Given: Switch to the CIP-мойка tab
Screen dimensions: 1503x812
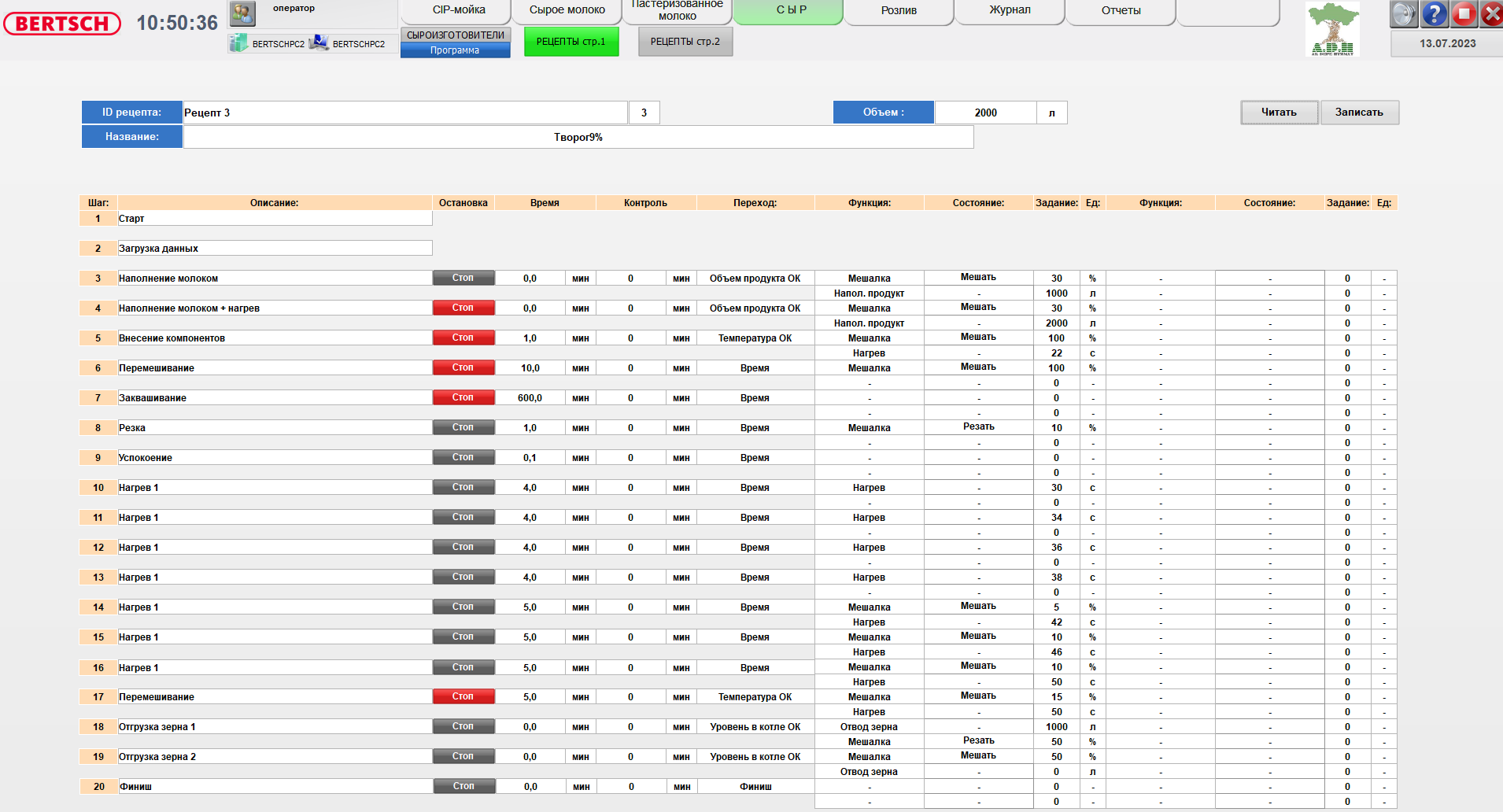Looking at the screenshot, I should tap(459, 11).
